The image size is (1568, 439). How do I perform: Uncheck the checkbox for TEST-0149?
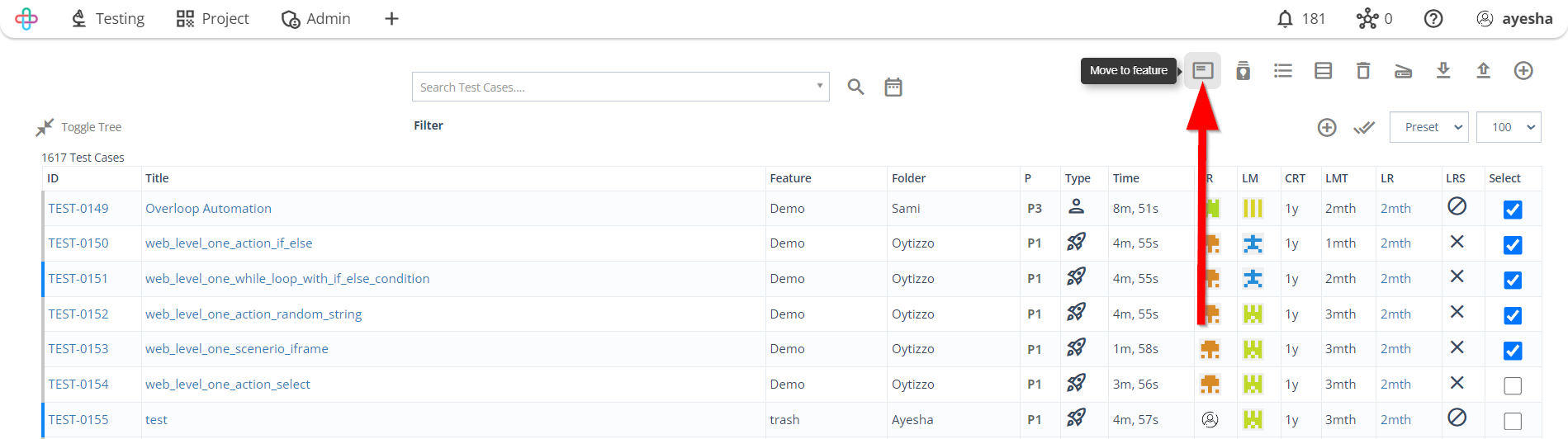(1512, 210)
